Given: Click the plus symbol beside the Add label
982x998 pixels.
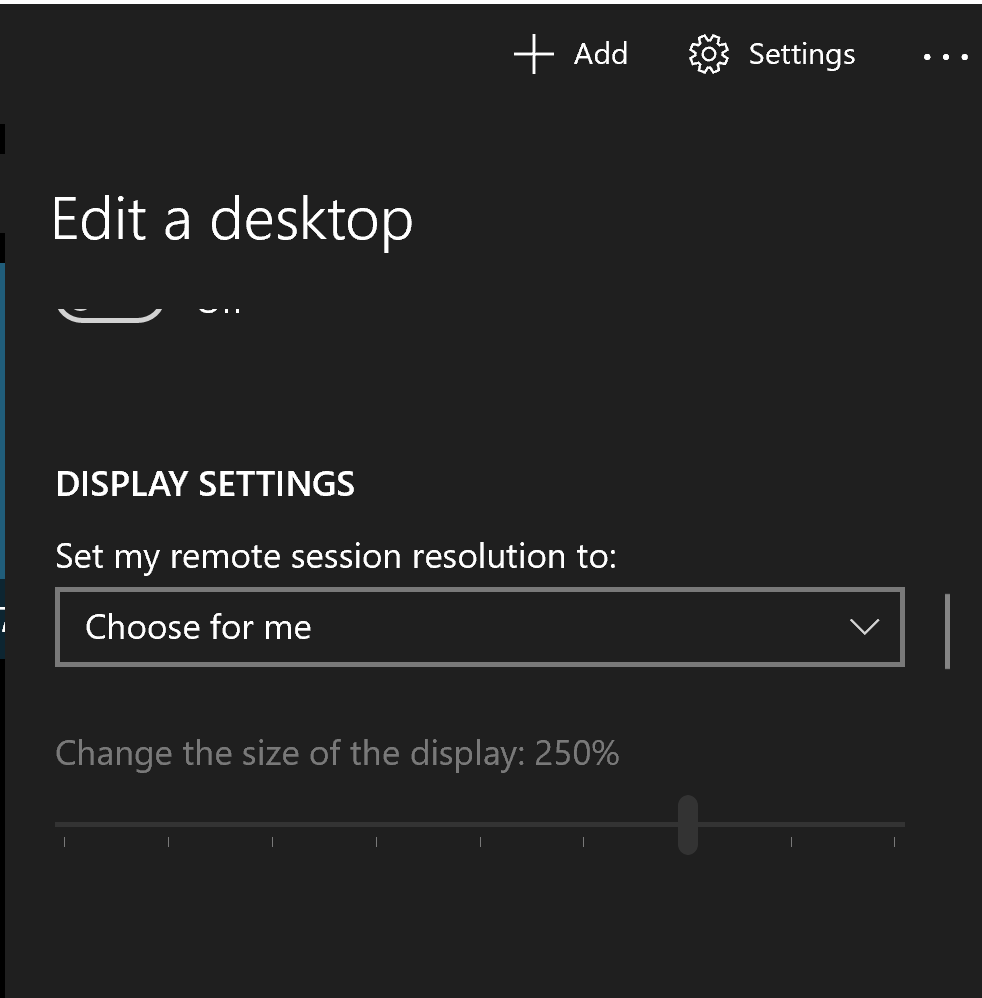Looking at the screenshot, I should pos(533,55).
